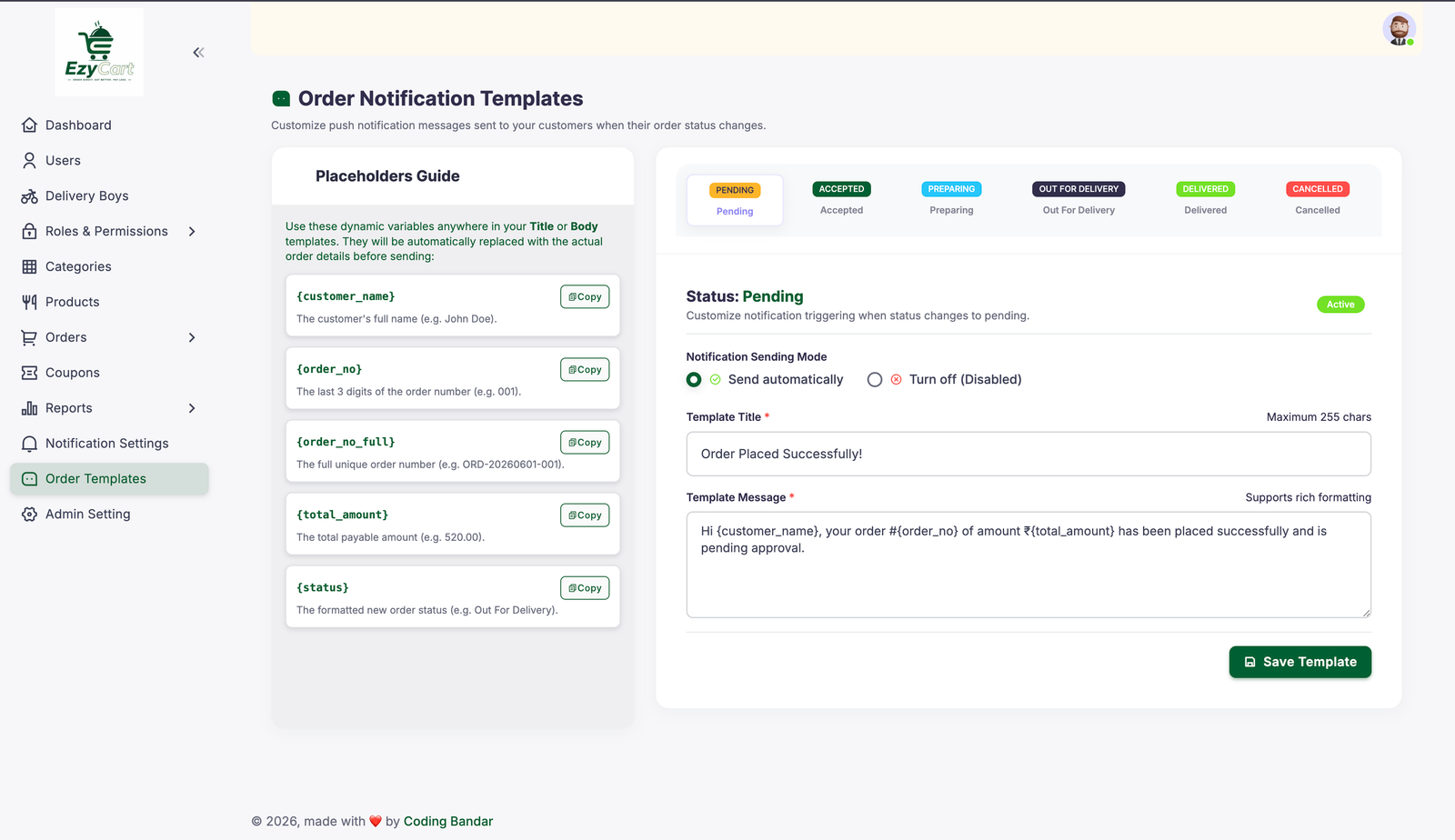Viewport: 1455px width, 840px height.
Task: Click into the Template Title field
Action: point(1029,454)
